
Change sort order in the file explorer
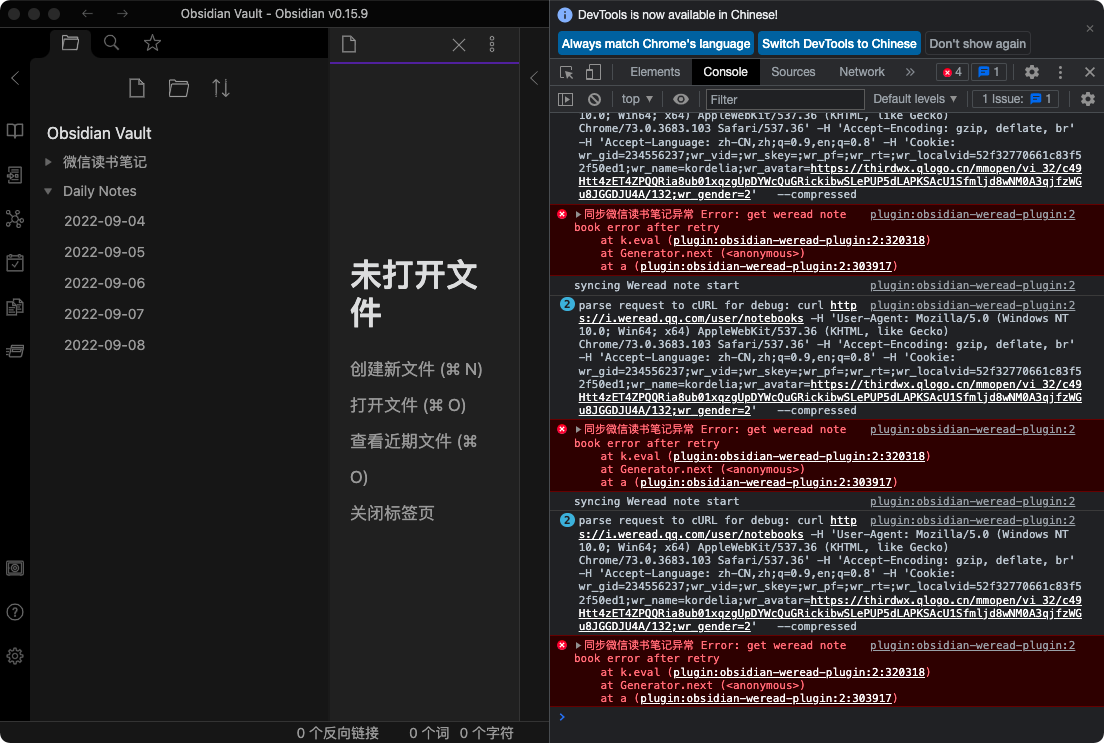[x=219, y=88]
